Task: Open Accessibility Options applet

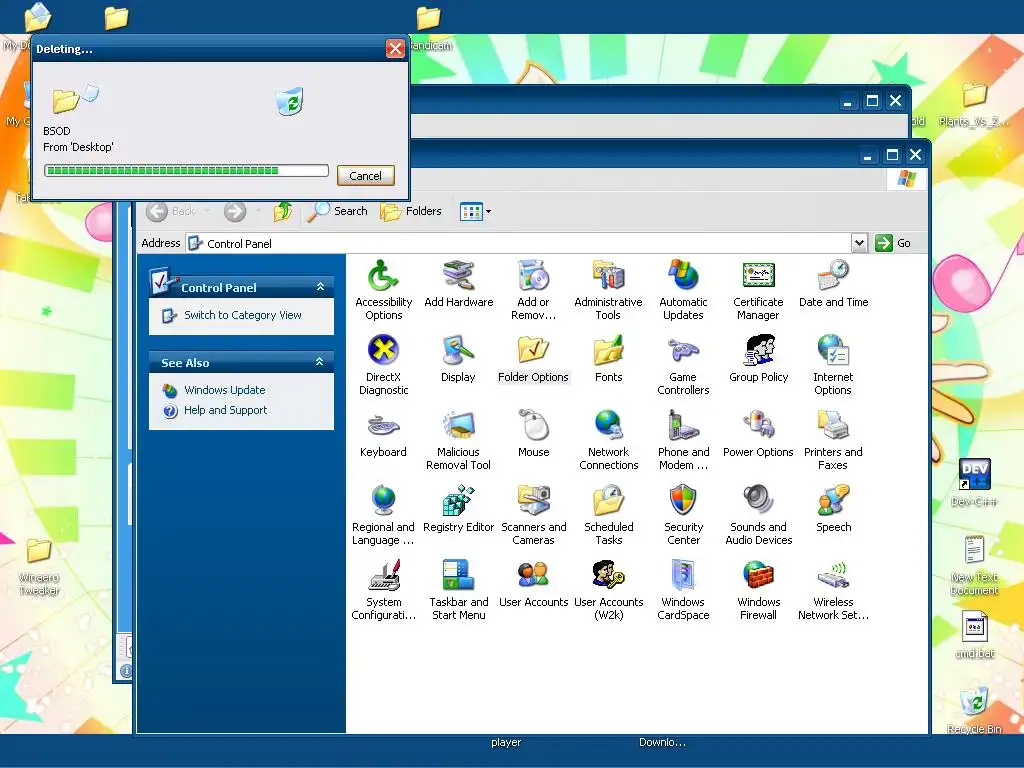Action: (x=383, y=290)
